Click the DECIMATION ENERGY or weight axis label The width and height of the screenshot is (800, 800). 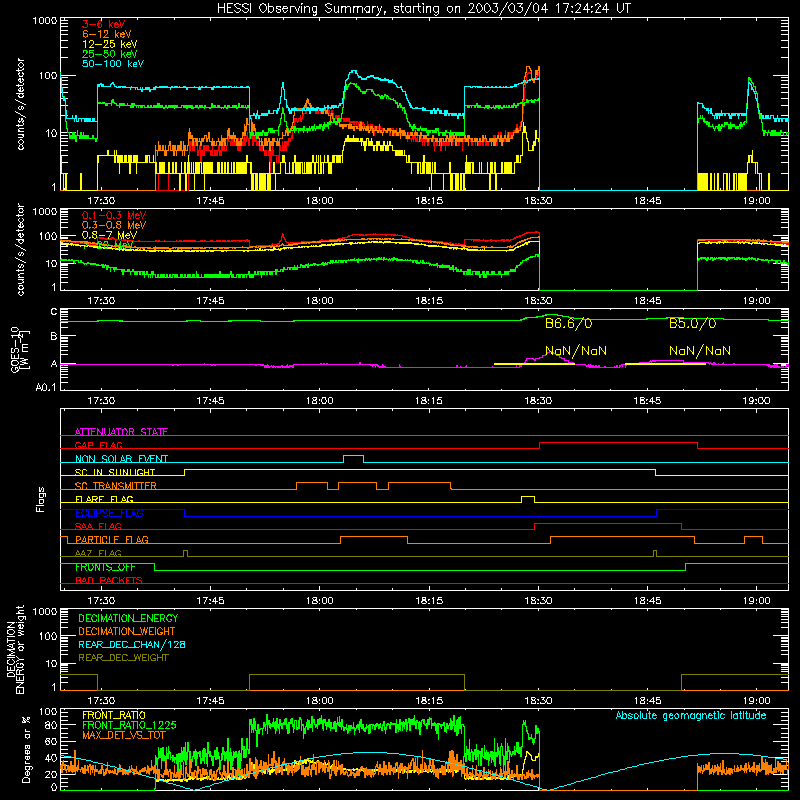[x=15, y=649]
